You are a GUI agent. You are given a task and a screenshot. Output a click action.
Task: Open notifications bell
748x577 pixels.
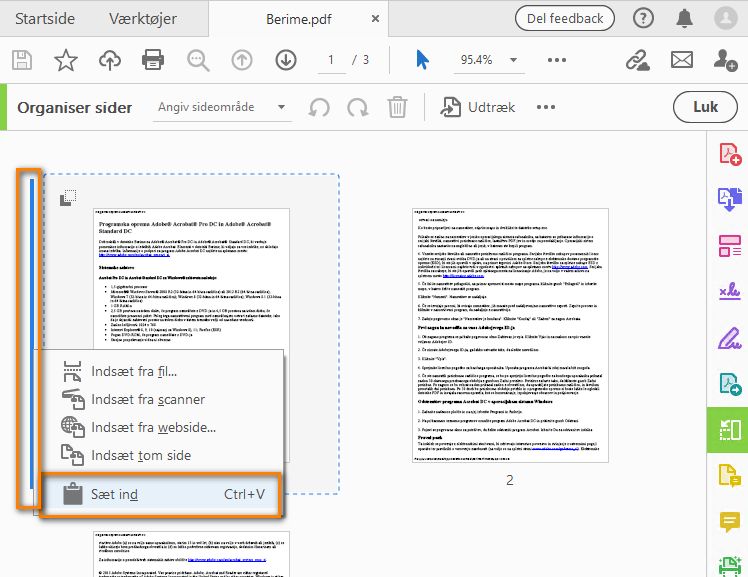click(x=685, y=18)
